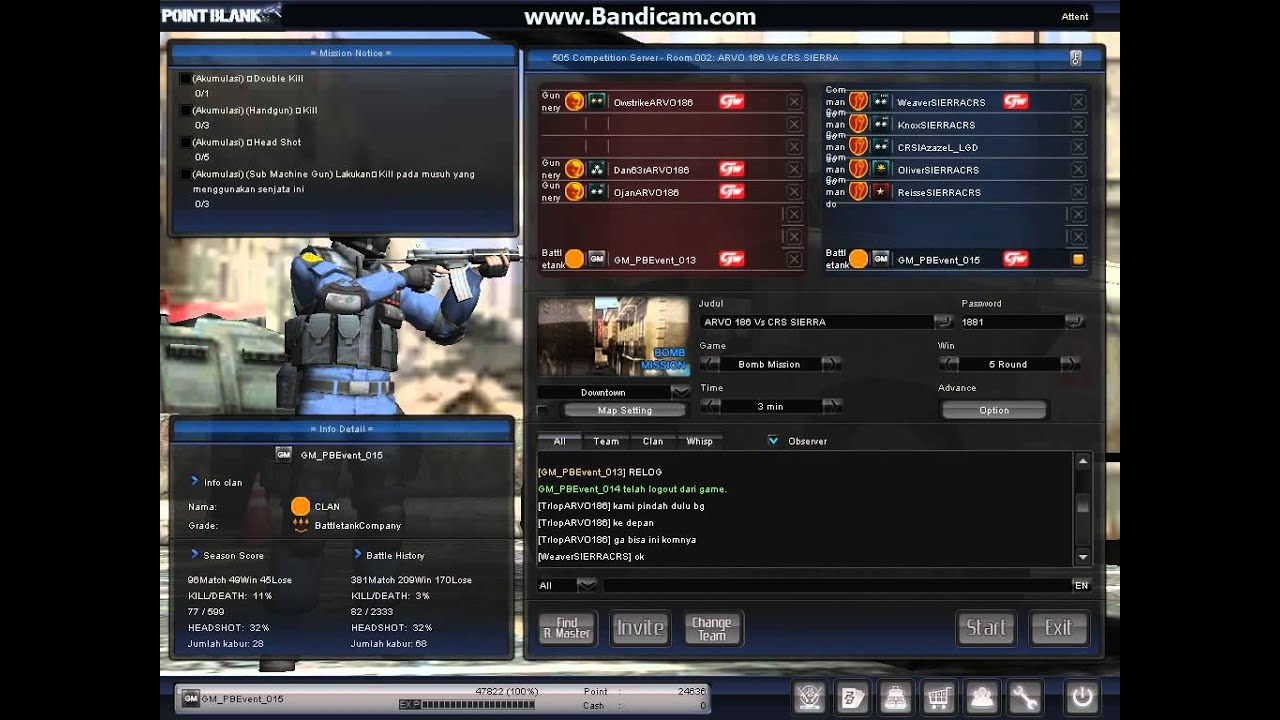The image size is (1280, 720).
Task: Open the community friends icon
Action: click(981, 697)
